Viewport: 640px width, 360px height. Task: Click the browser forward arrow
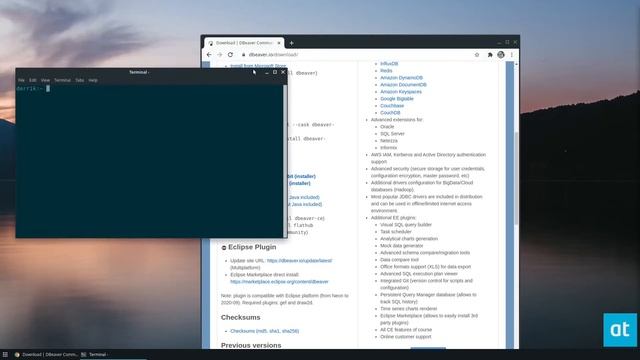[x=220, y=55]
